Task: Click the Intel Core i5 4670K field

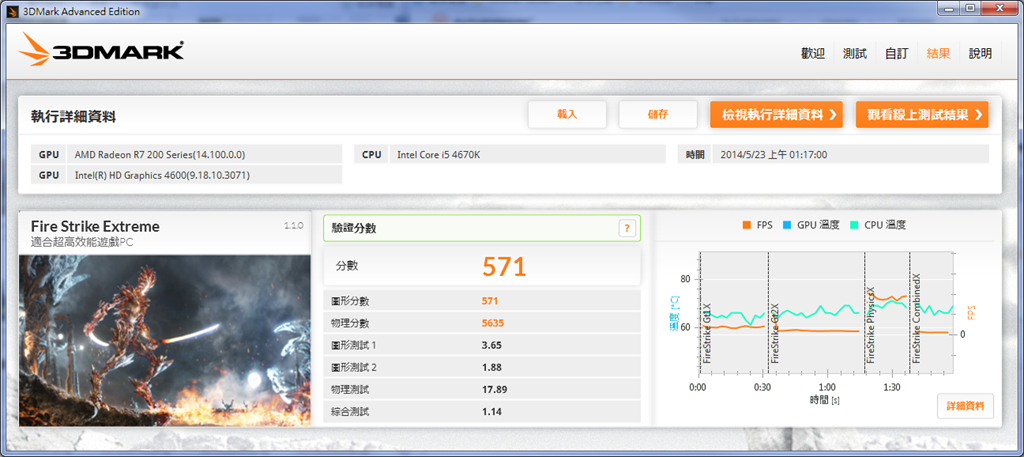Action: coord(528,154)
